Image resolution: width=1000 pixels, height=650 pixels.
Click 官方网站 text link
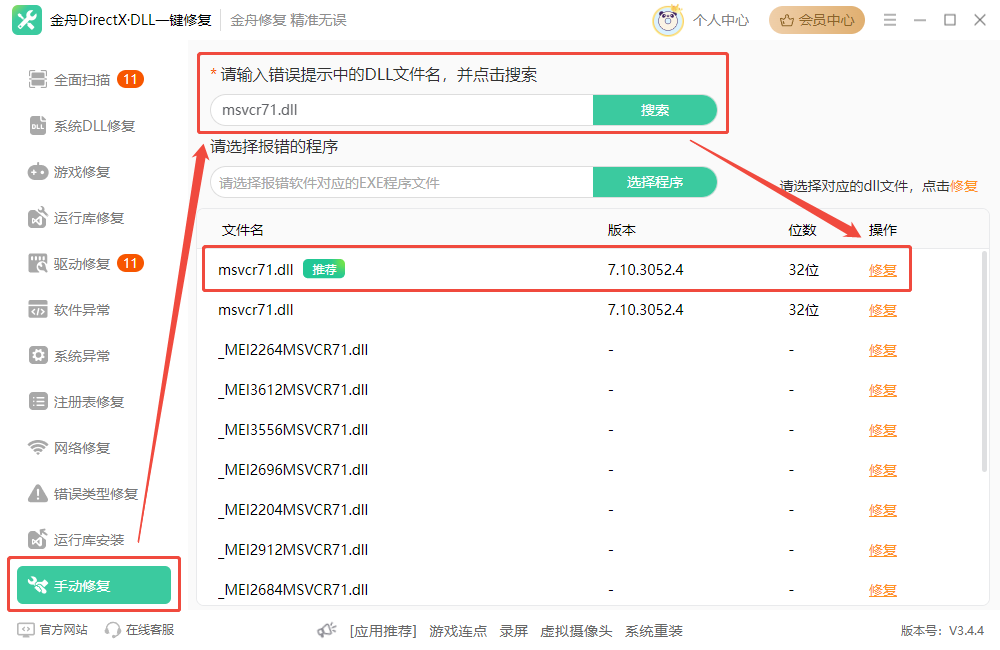click(x=64, y=630)
